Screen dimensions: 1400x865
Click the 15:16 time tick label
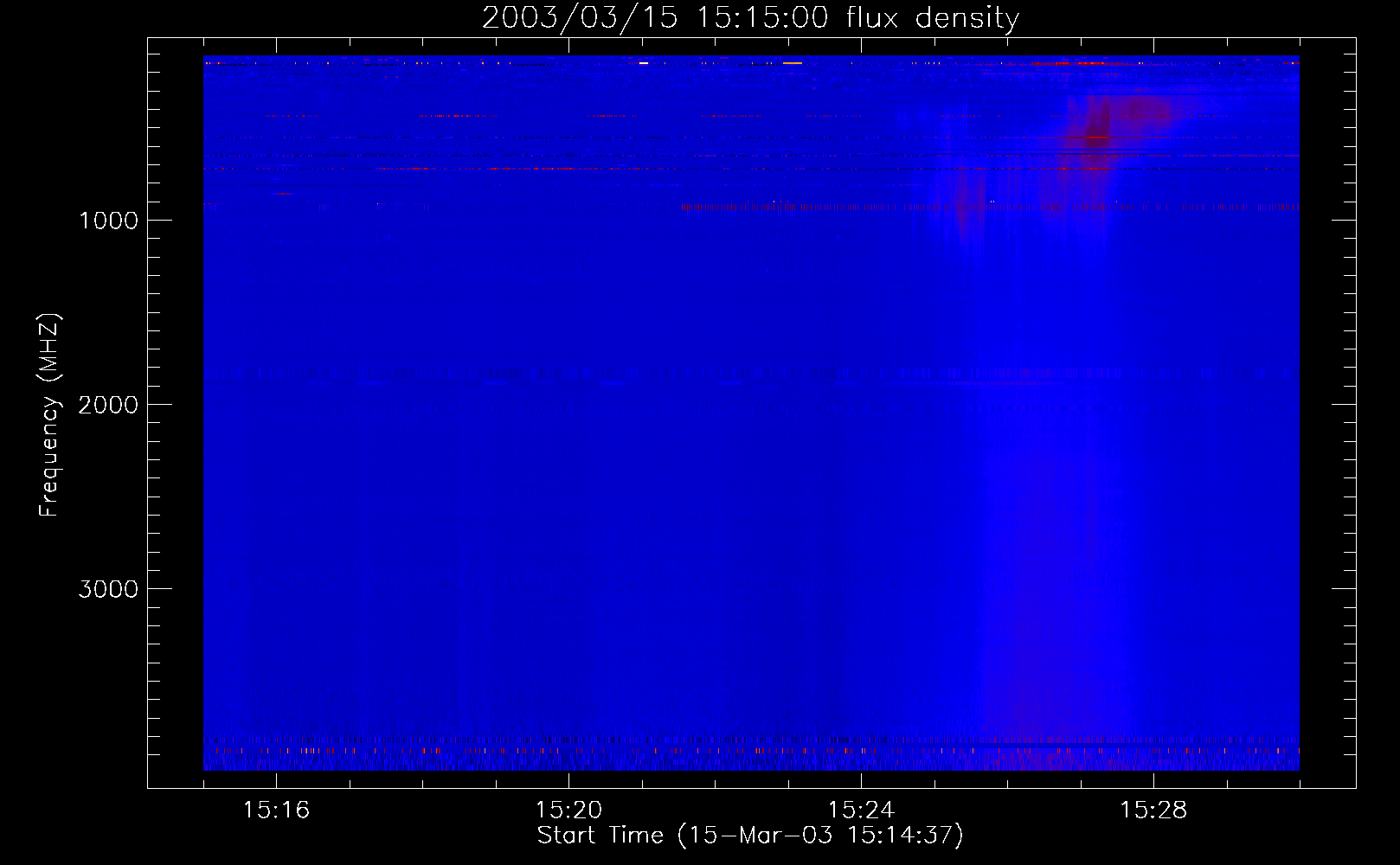(276, 810)
